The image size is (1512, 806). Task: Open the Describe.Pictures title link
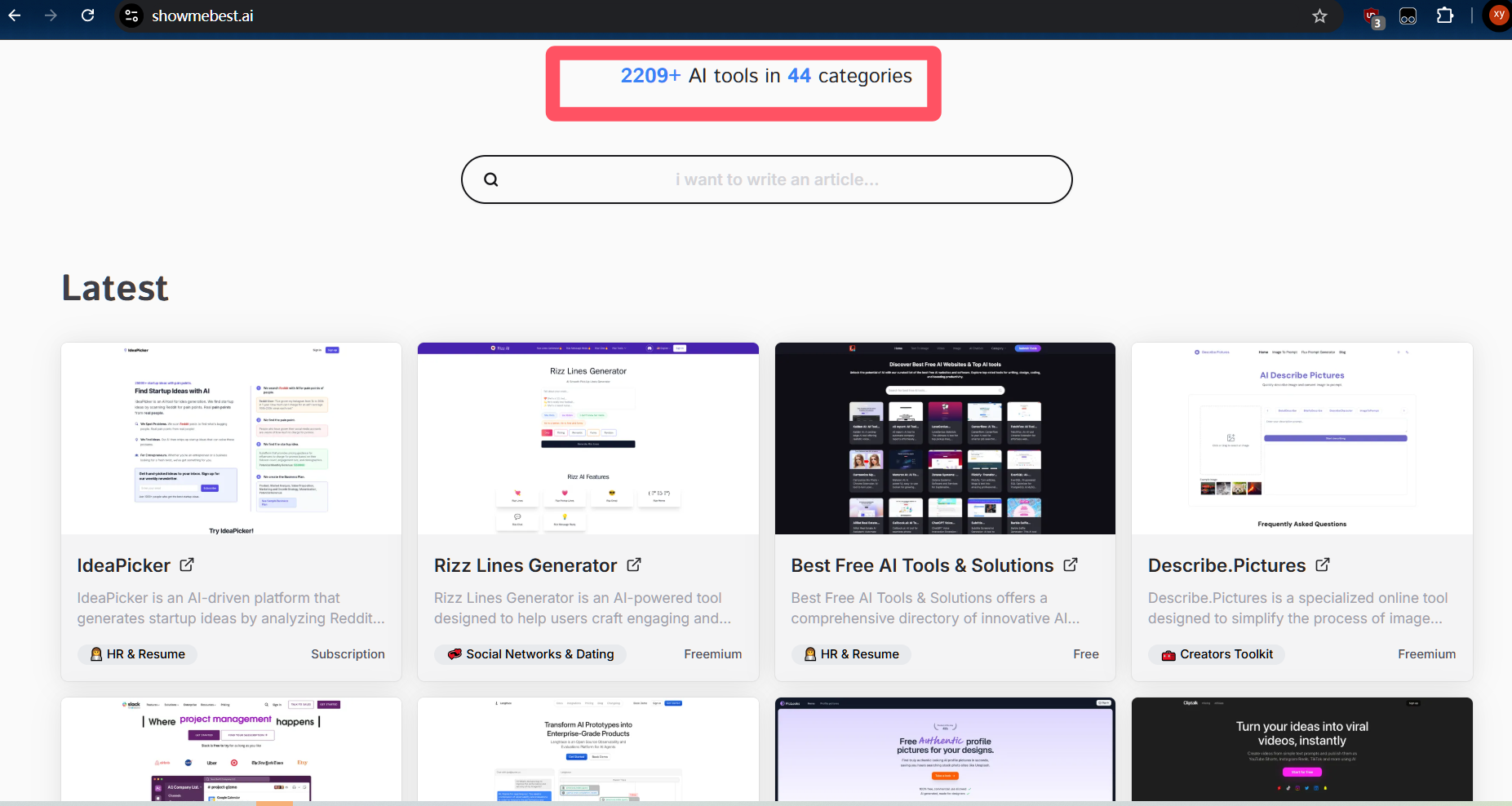(x=1226, y=565)
